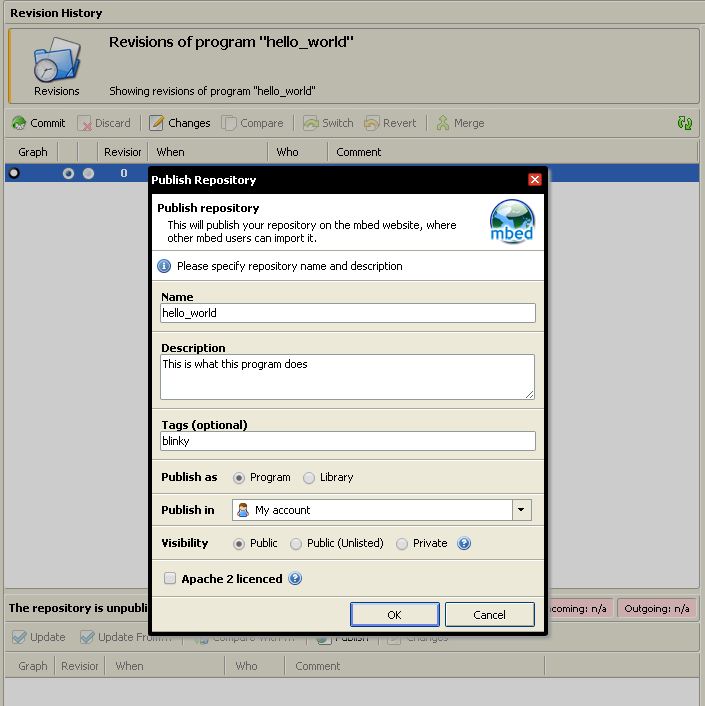The width and height of the screenshot is (705, 706).
Task: Click the green refresh icon
Action: (x=684, y=123)
